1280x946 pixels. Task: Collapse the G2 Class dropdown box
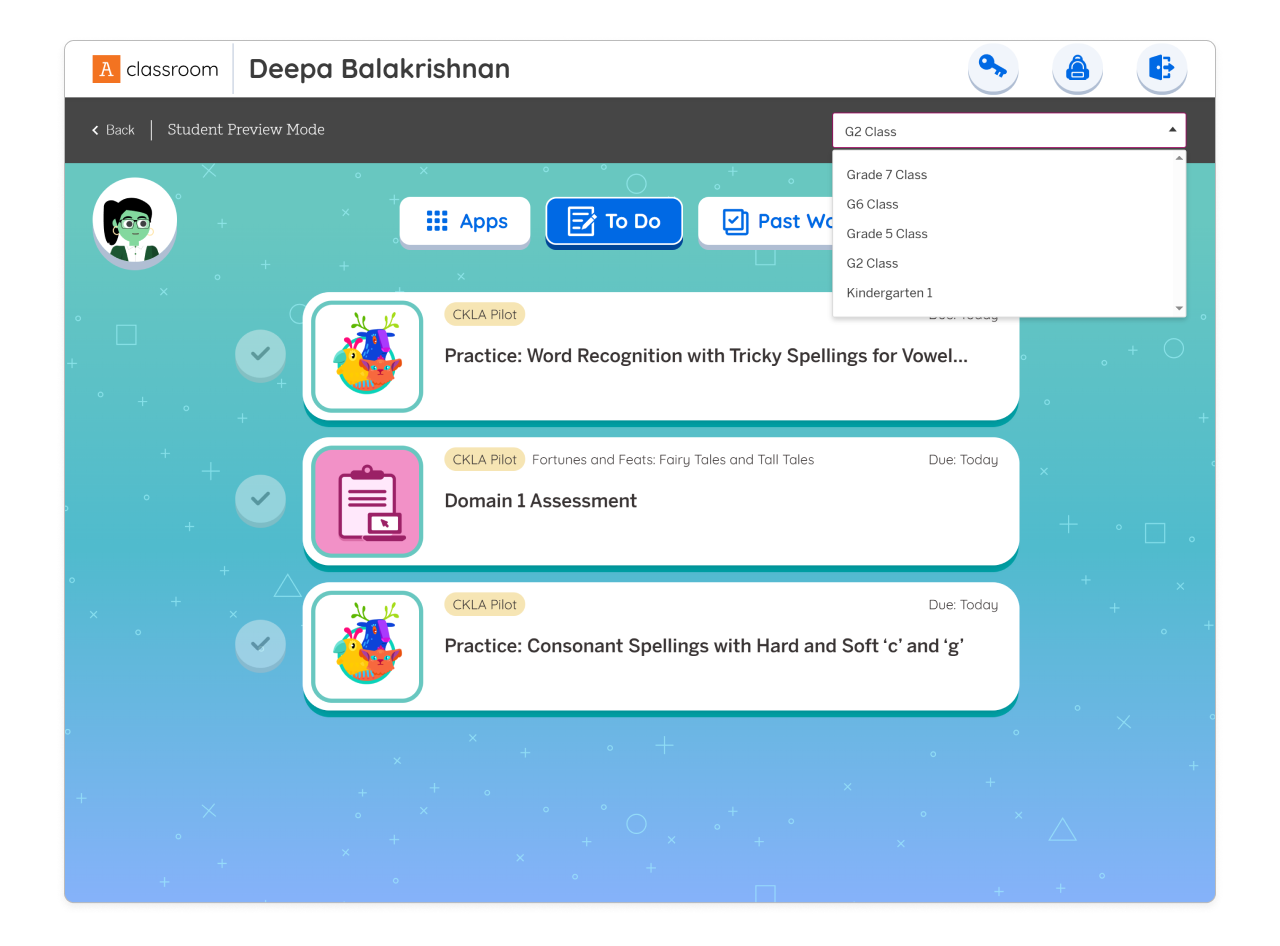1009,131
